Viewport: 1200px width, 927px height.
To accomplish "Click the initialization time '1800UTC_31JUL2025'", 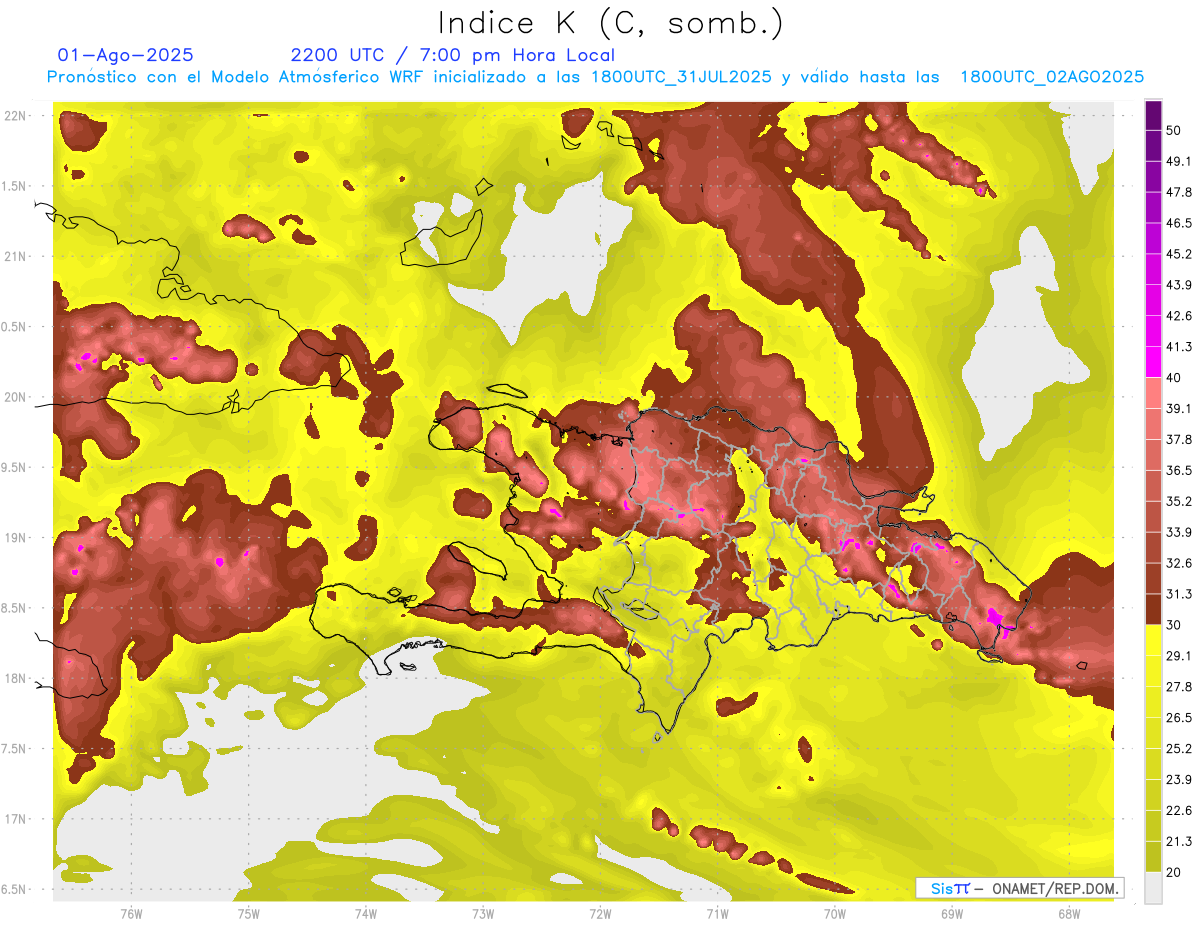I will tap(681, 77).
